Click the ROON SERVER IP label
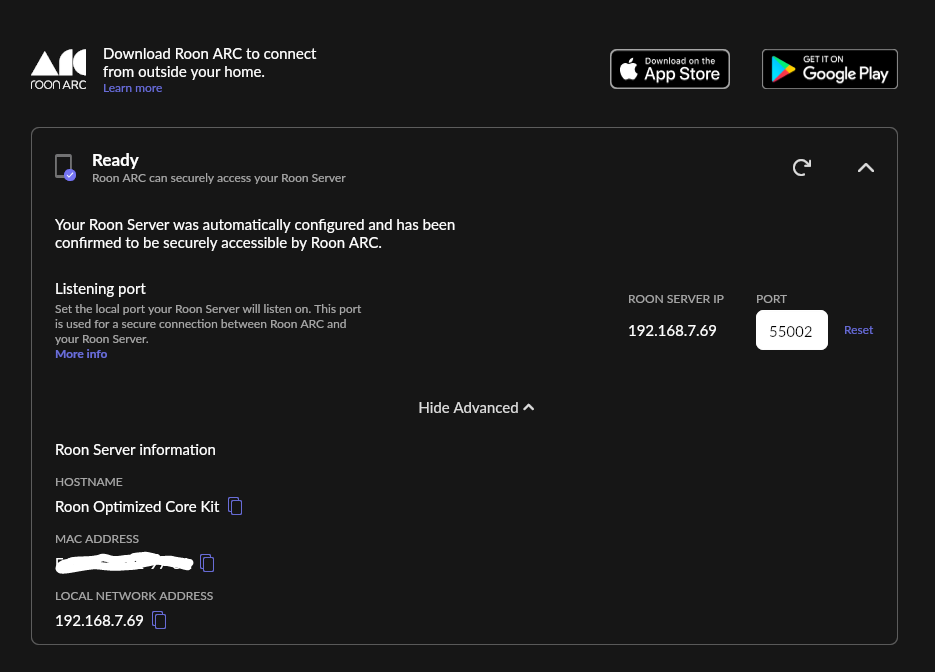This screenshot has height=672, width=935. coord(676,299)
